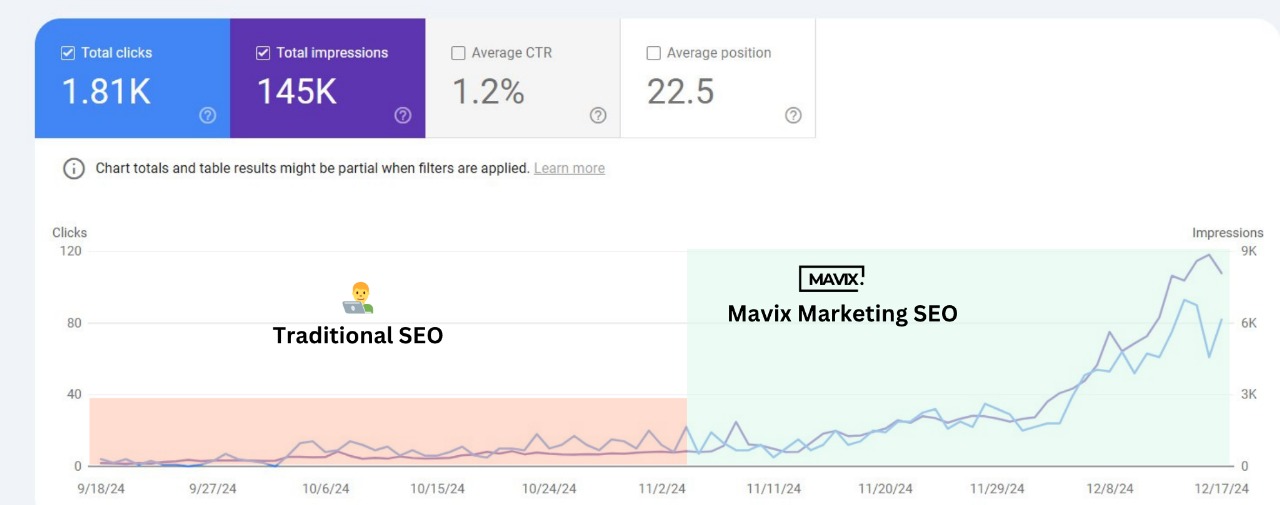Image resolution: width=1280 pixels, height=505 pixels.
Task: Click the 11/2/24 date on the axis
Action: (x=661, y=489)
